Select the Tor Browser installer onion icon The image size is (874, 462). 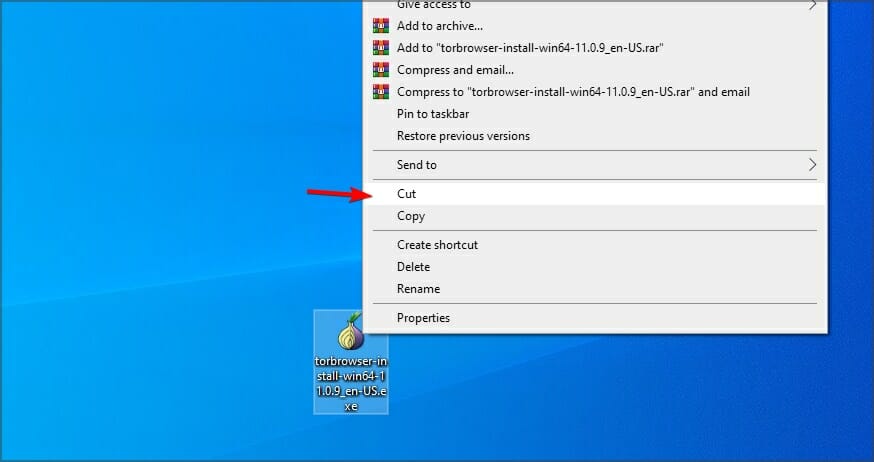(x=351, y=332)
